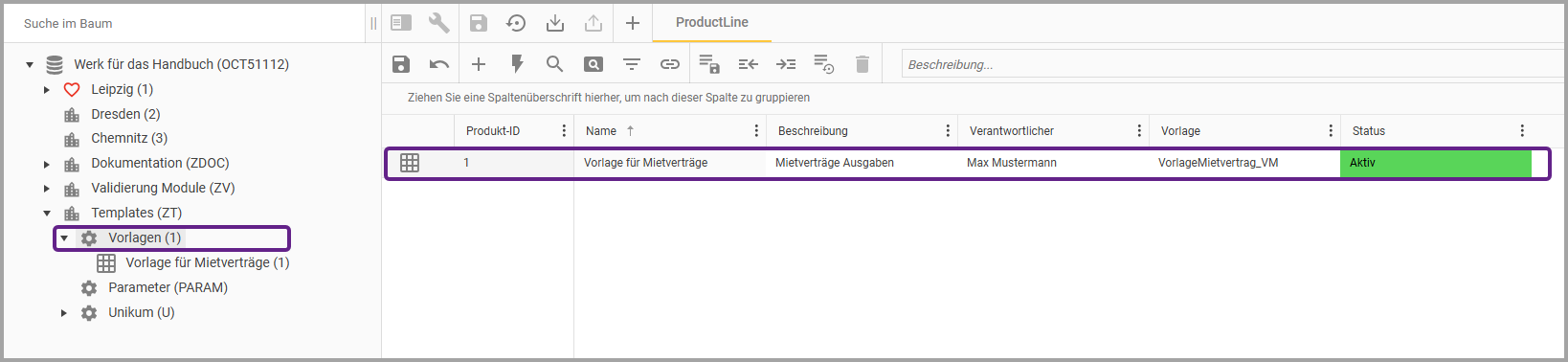Click the download import icon
The height and width of the screenshot is (362, 1568).
coord(555,23)
